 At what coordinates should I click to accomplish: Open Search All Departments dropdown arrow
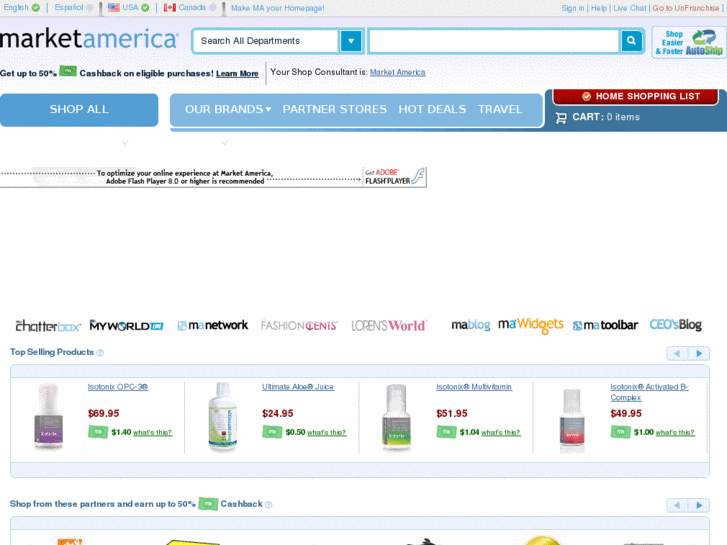point(351,41)
